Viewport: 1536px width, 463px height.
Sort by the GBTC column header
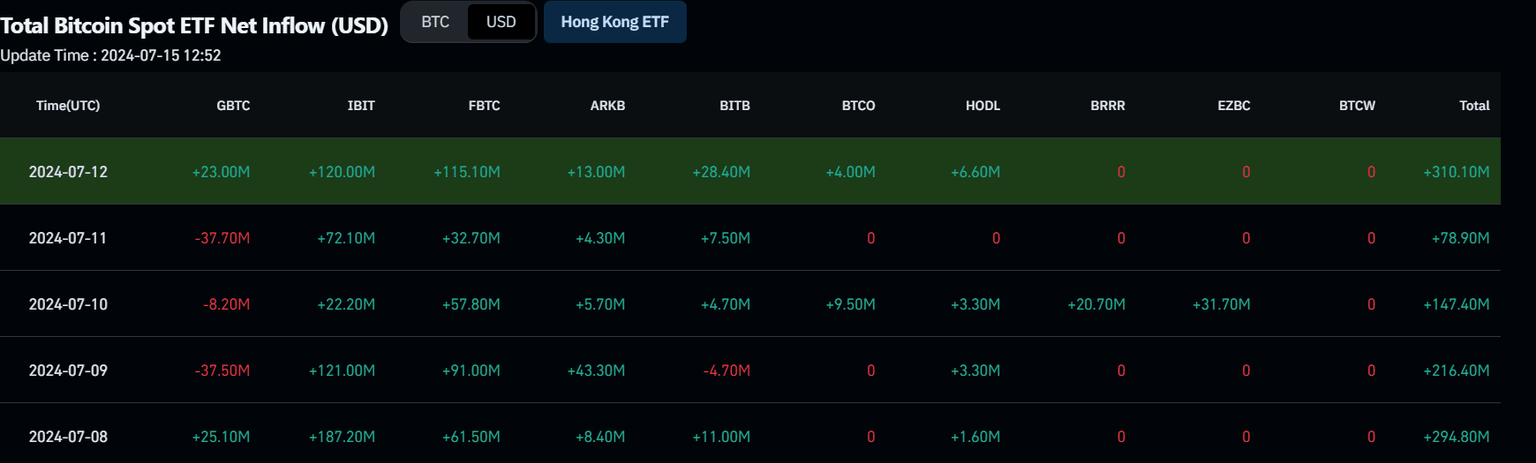click(233, 105)
